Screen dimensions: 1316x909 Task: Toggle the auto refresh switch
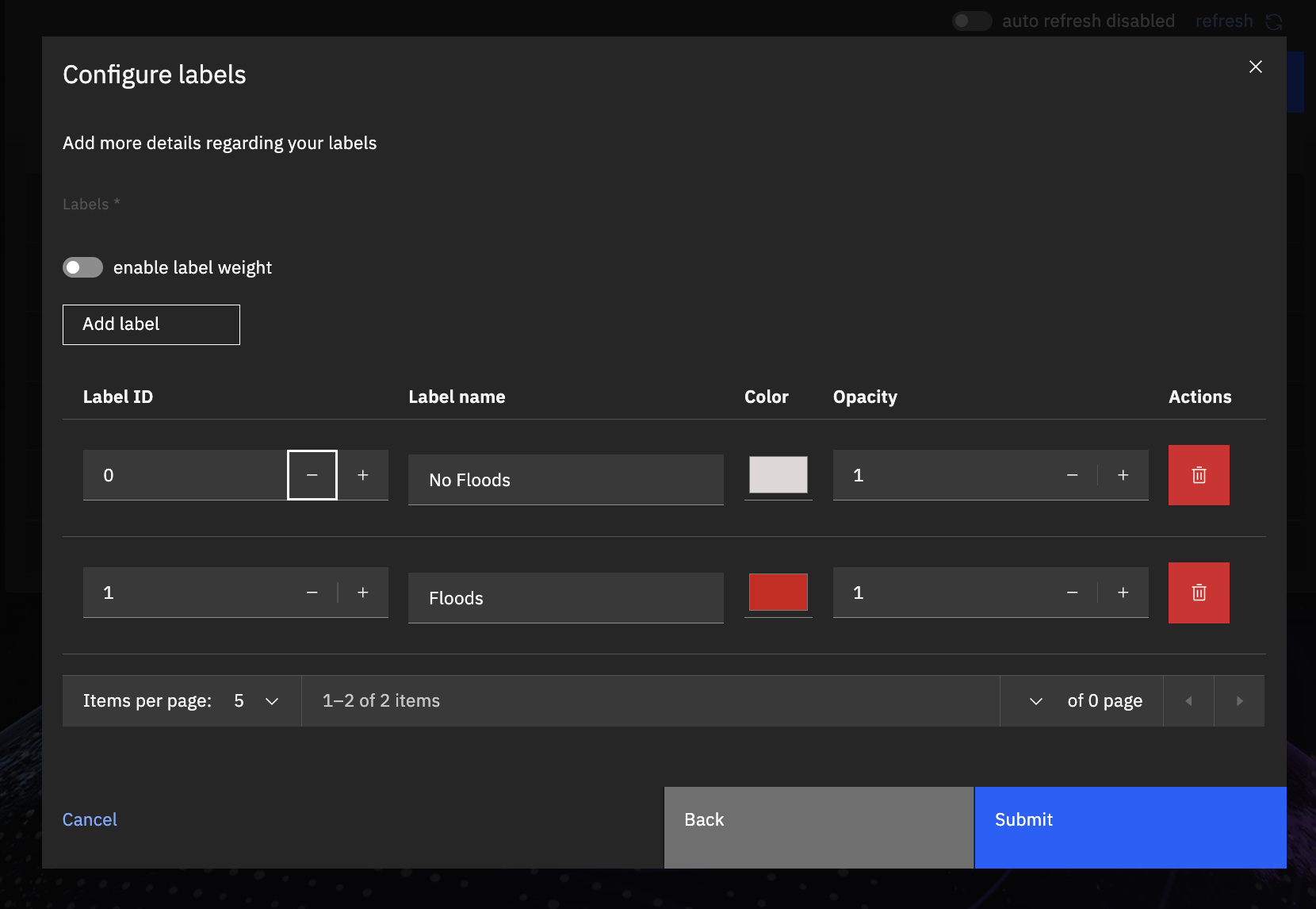coord(971,21)
